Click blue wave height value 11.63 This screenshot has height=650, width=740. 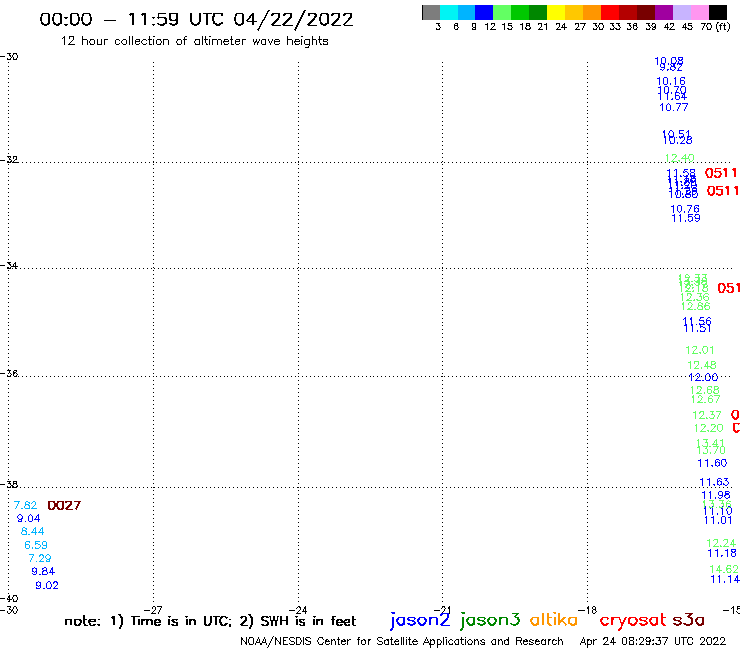tap(714, 482)
